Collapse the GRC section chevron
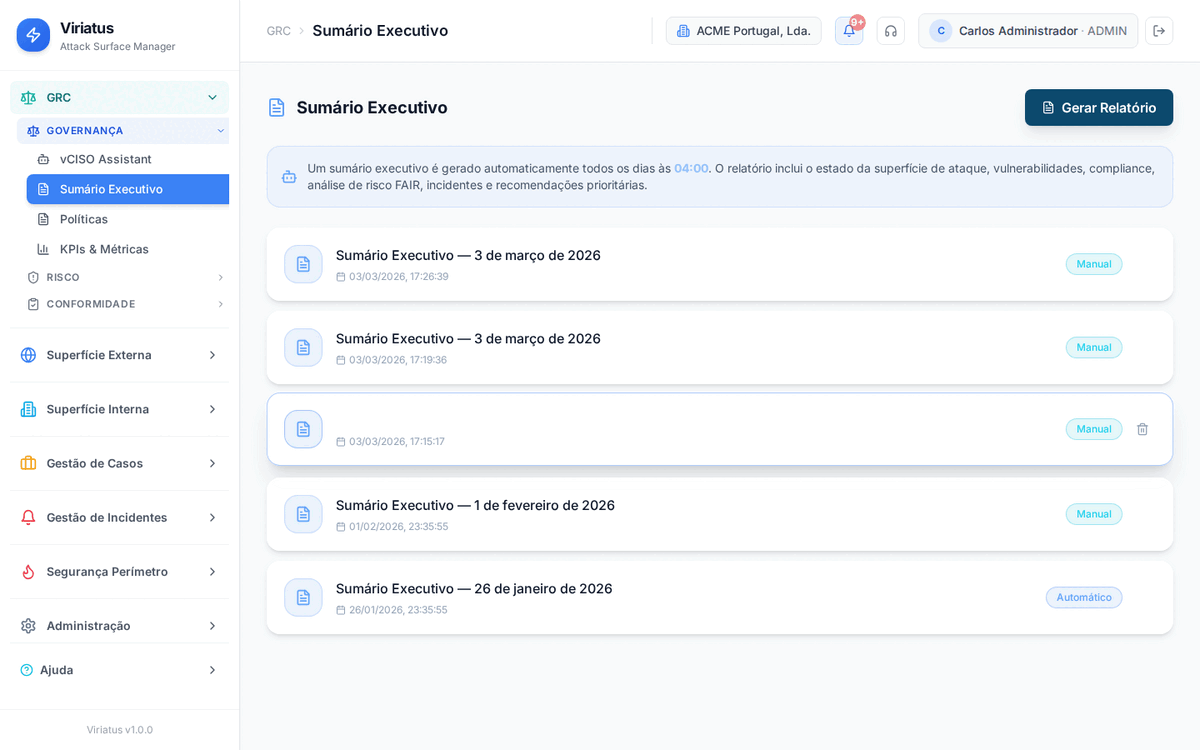 (x=212, y=97)
